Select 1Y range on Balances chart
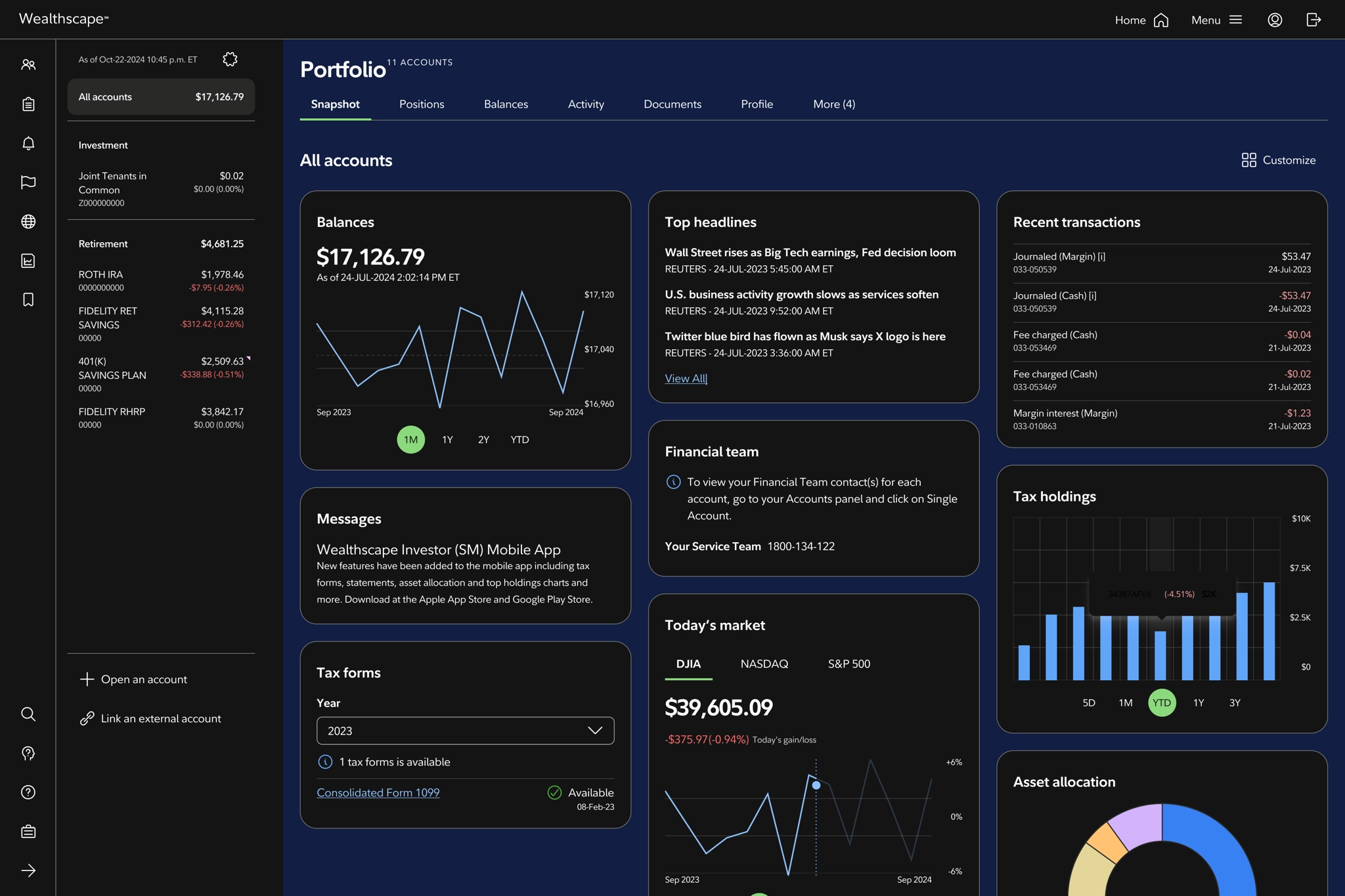 coord(447,440)
